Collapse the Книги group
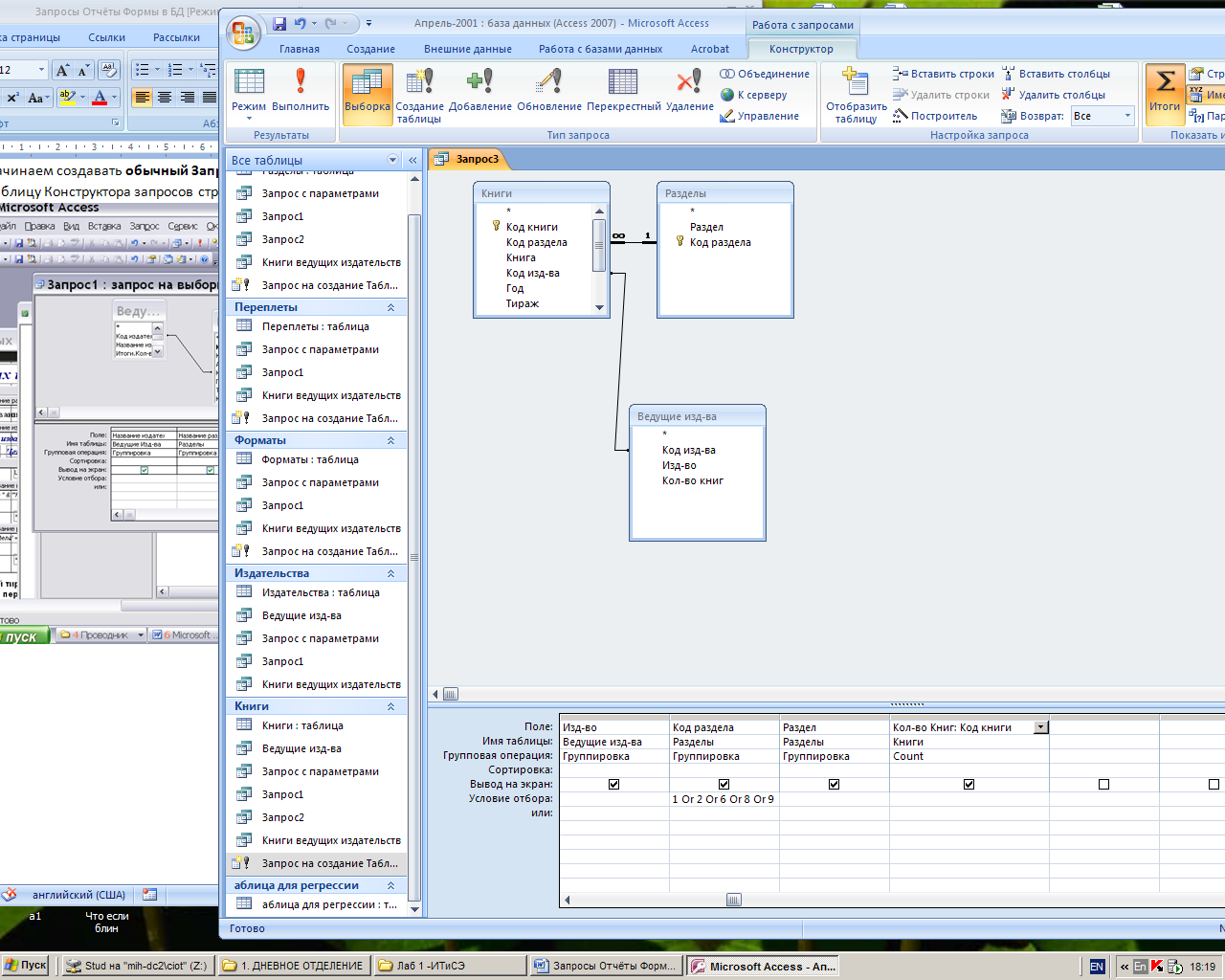The width and height of the screenshot is (1225, 980). 390,706
